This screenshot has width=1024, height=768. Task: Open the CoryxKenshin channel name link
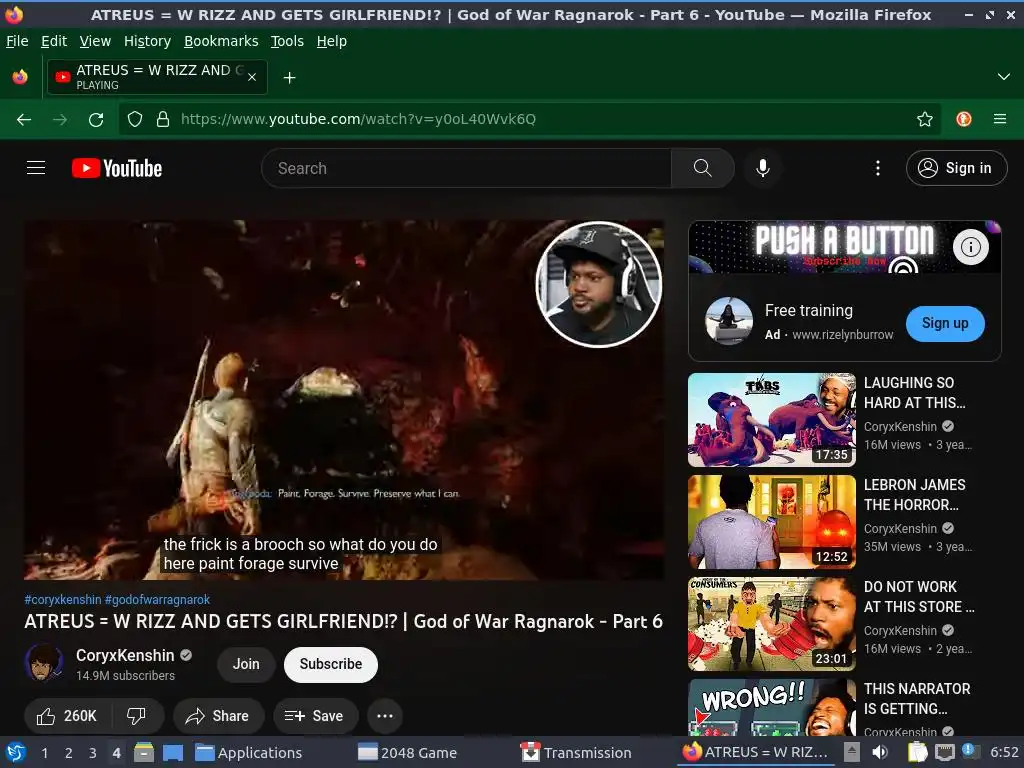click(x=125, y=655)
